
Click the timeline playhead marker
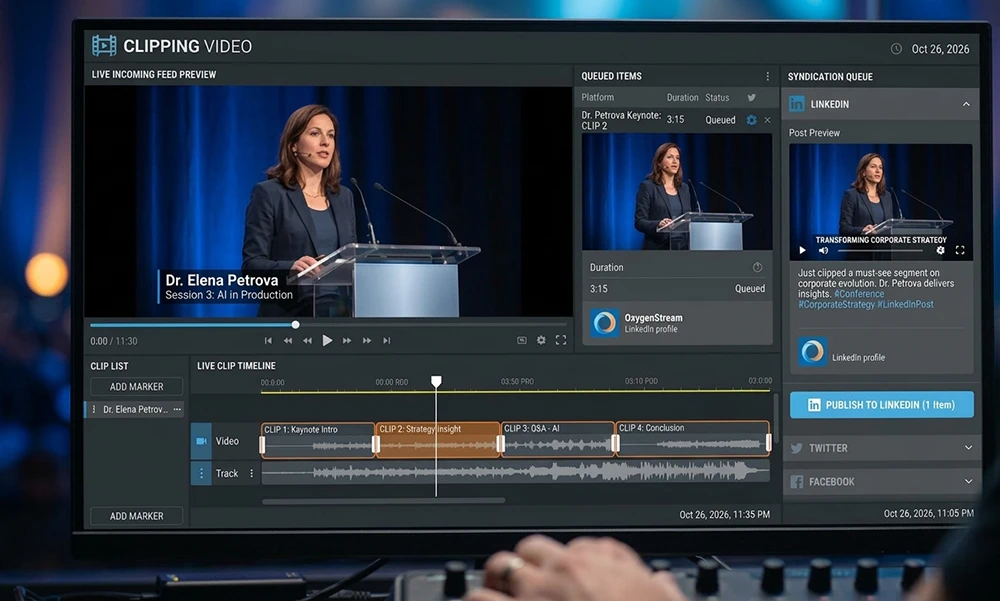click(436, 382)
